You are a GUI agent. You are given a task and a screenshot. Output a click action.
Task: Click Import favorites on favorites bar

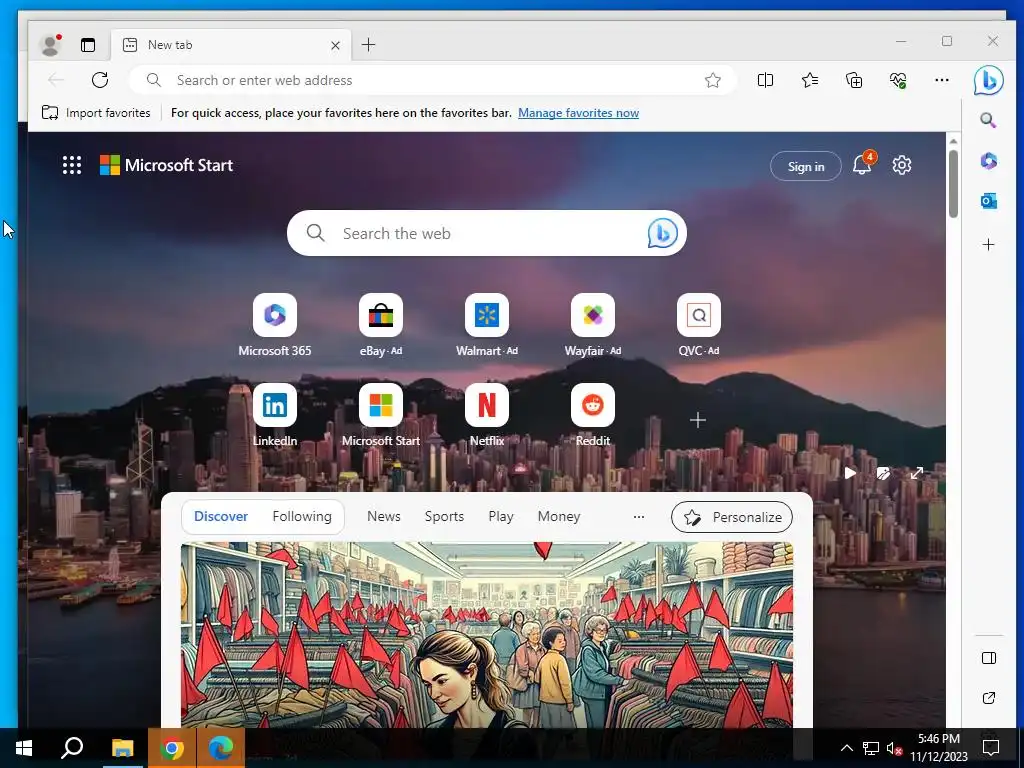coord(96,112)
